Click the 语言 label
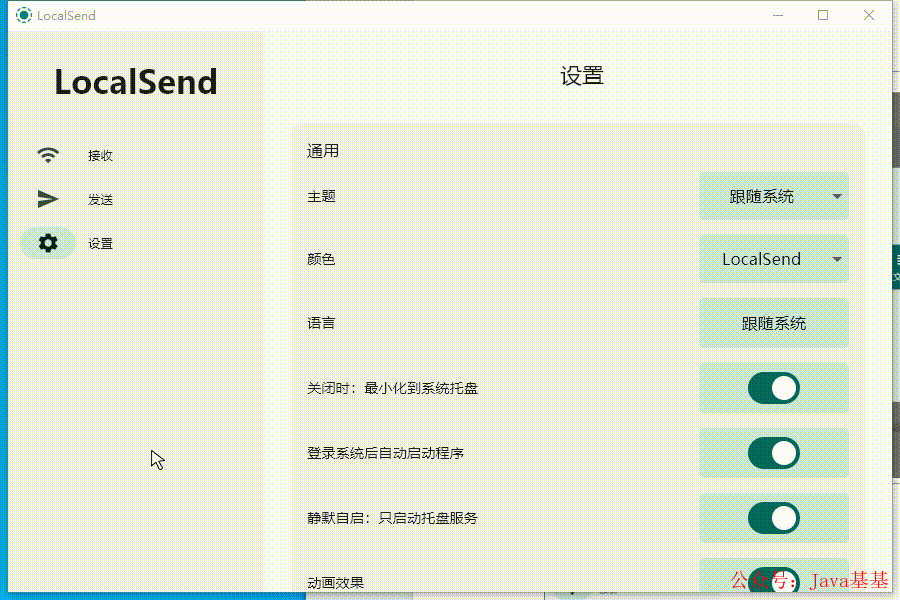Screen dimensions: 900x600 [321, 323]
